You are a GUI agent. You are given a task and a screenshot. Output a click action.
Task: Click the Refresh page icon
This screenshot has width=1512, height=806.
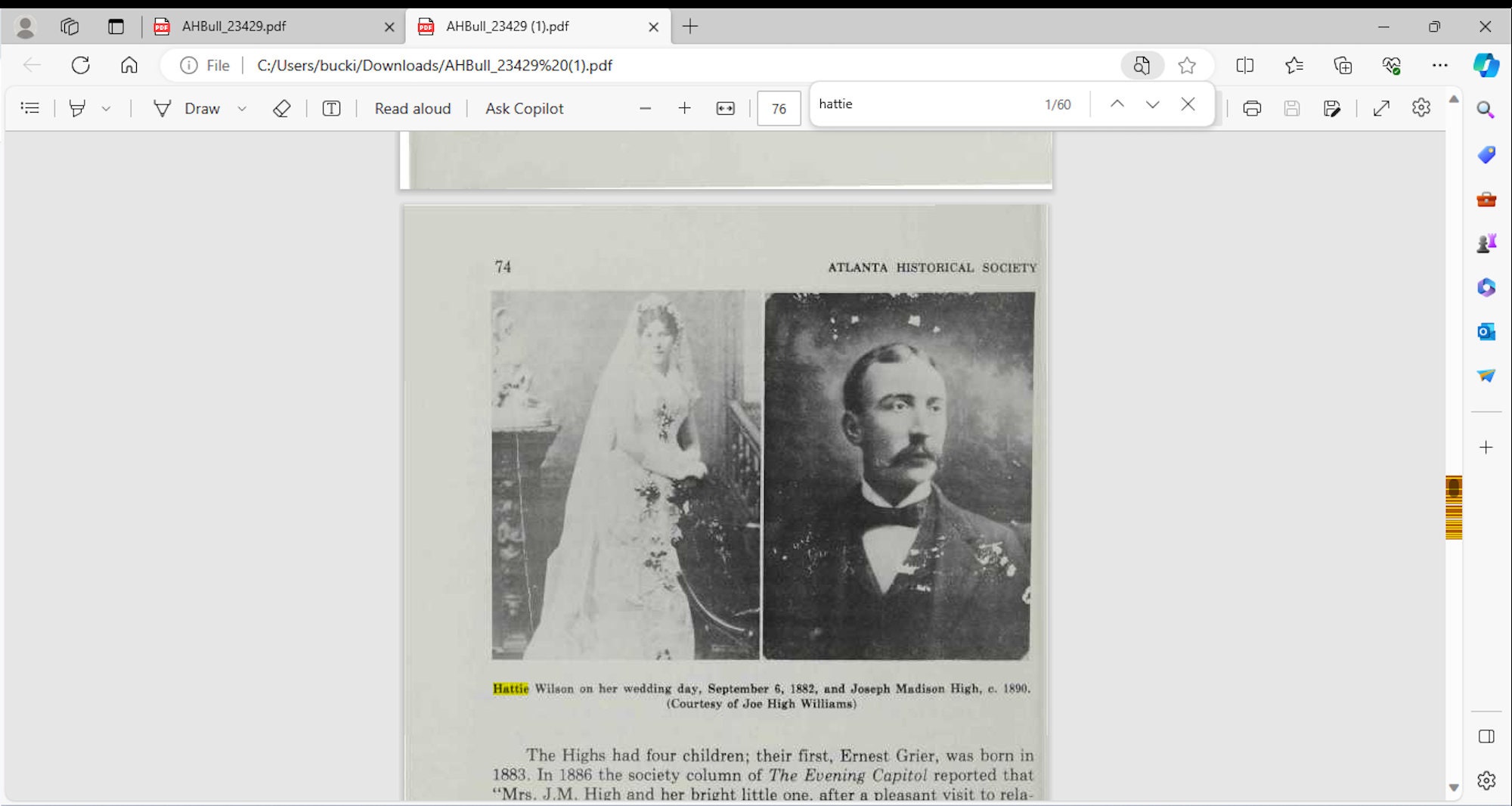click(81, 65)
